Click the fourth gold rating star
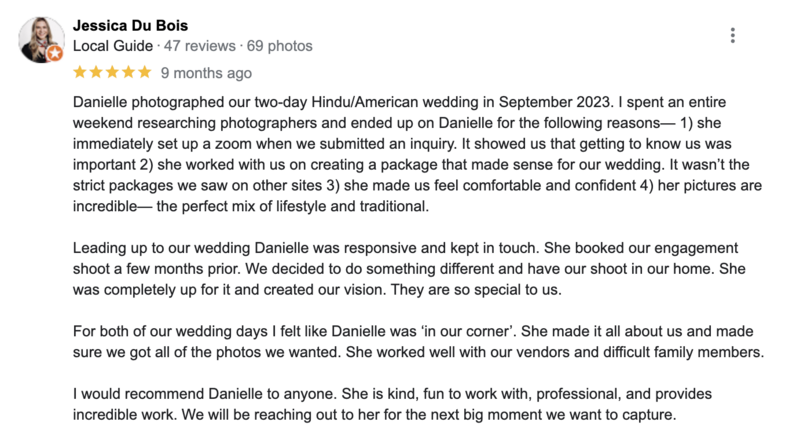The width and height of the screenshot is (800, 433). 129,72
